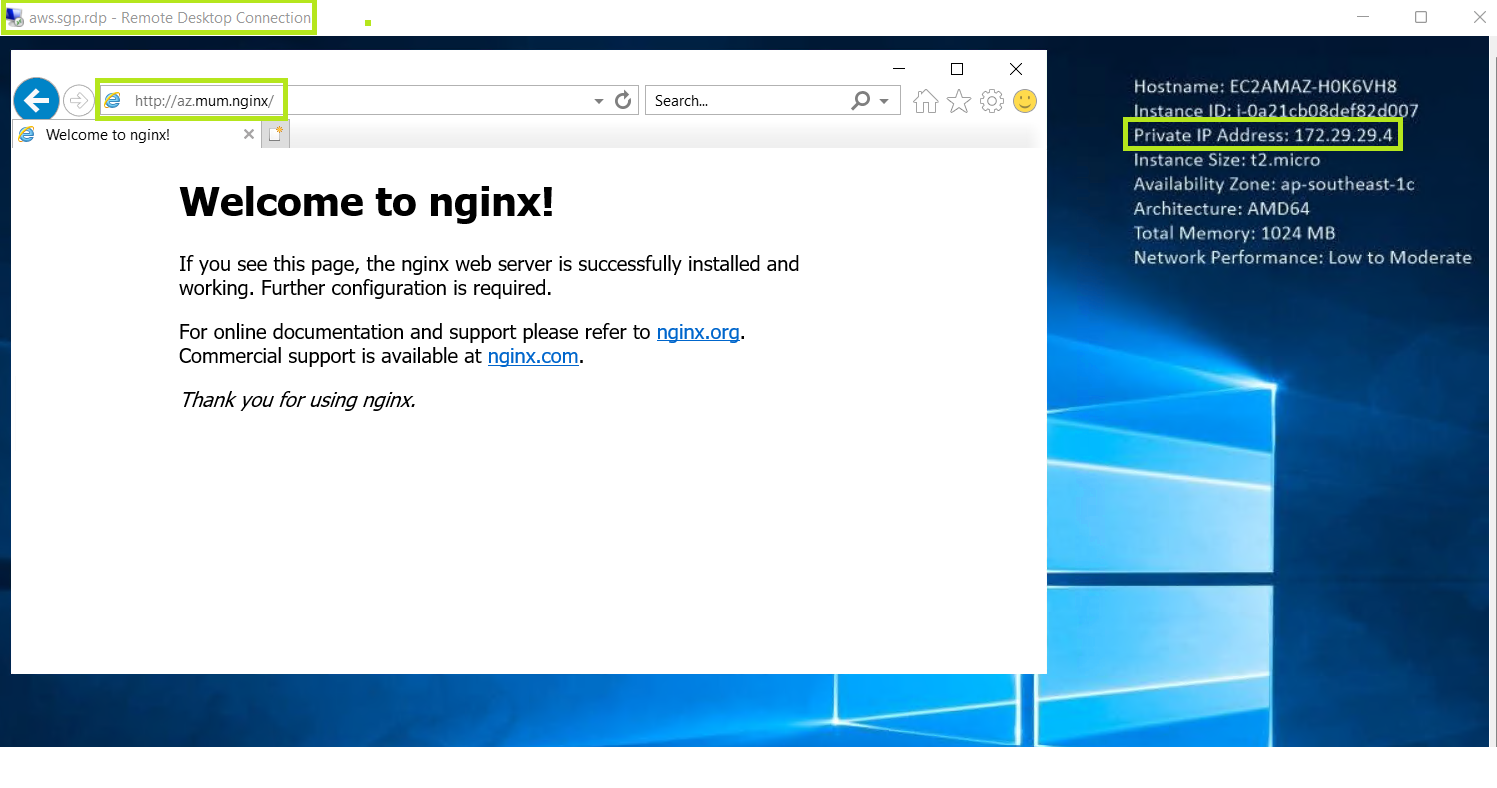The width and height of the screenshot is (1497, 788).
Task: Click the Thank you for using nginx. text
Action: [x=297, y=400]
